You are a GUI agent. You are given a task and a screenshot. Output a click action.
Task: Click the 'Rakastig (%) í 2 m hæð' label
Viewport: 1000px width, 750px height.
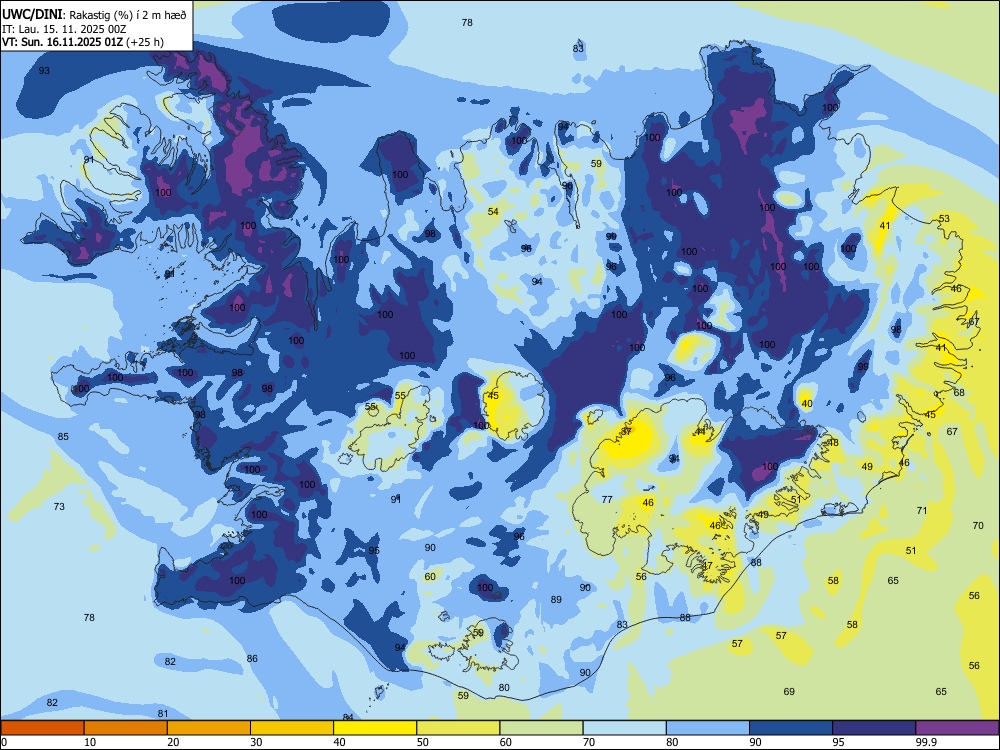128,15
